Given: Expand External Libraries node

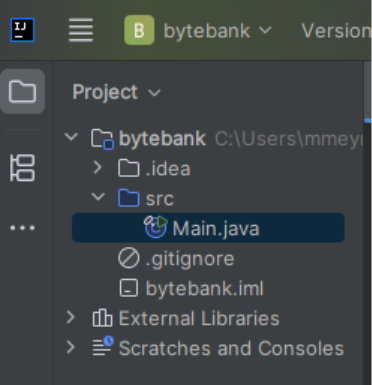Looking at the screenshot, I should coord(71,317).
